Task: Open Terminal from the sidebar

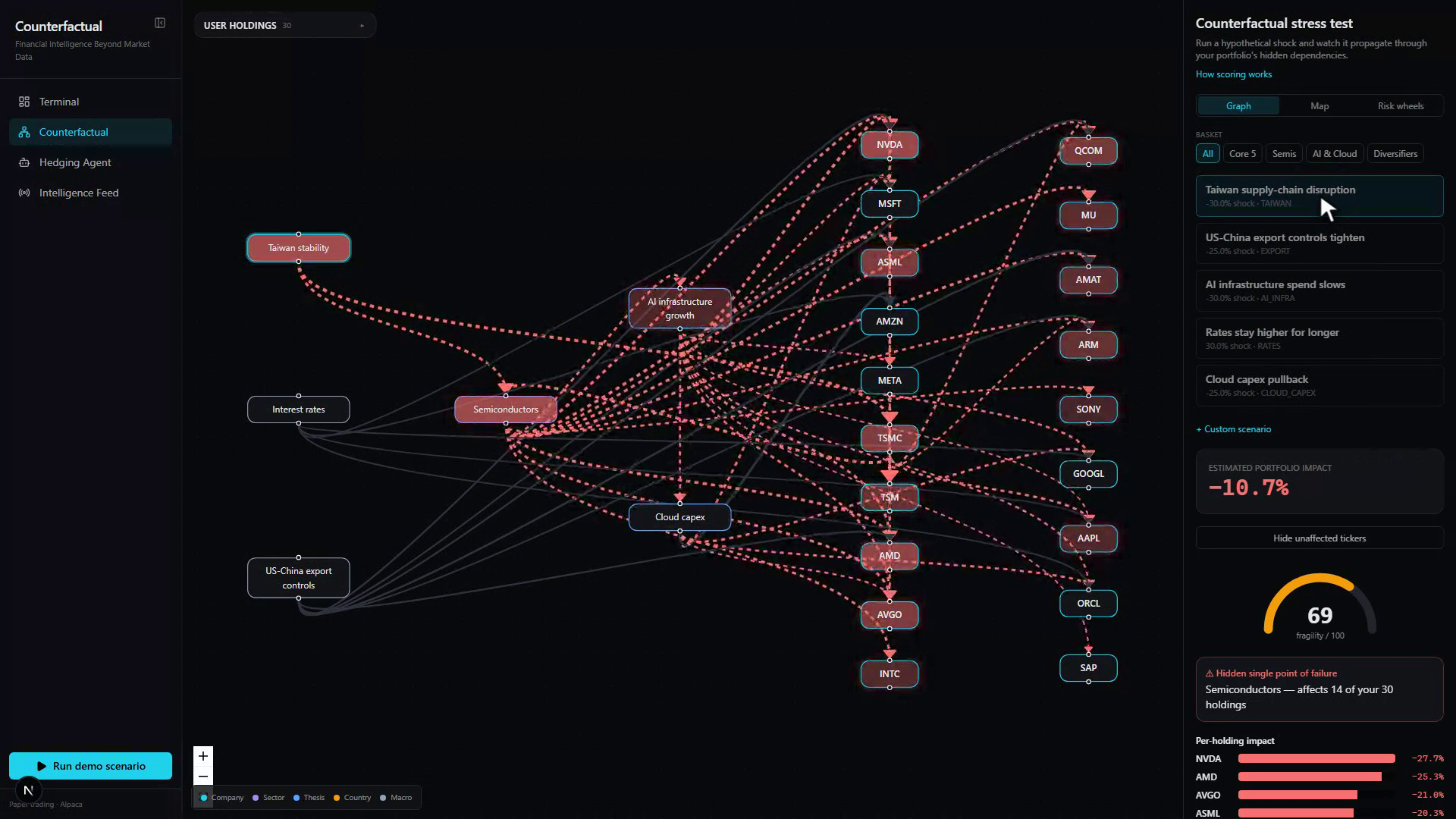Action: click(x=90, y=102)
